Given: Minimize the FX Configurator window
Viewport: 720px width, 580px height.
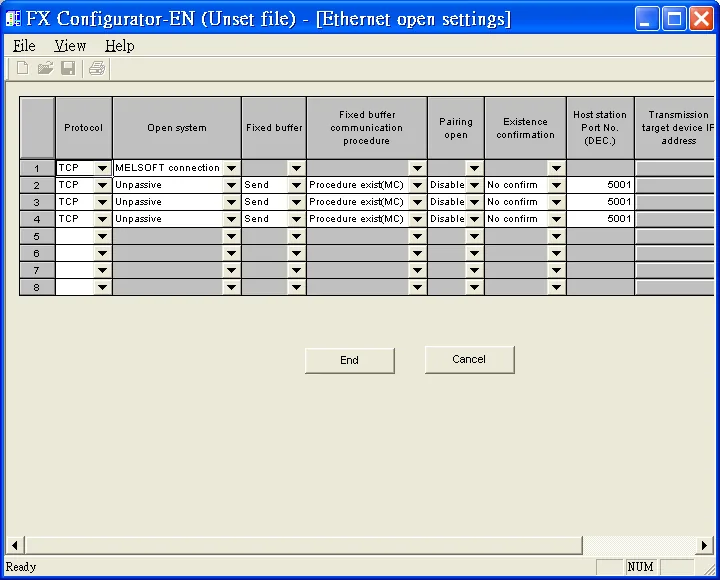Looking at the screenshot, I should [x=647, y=19].
